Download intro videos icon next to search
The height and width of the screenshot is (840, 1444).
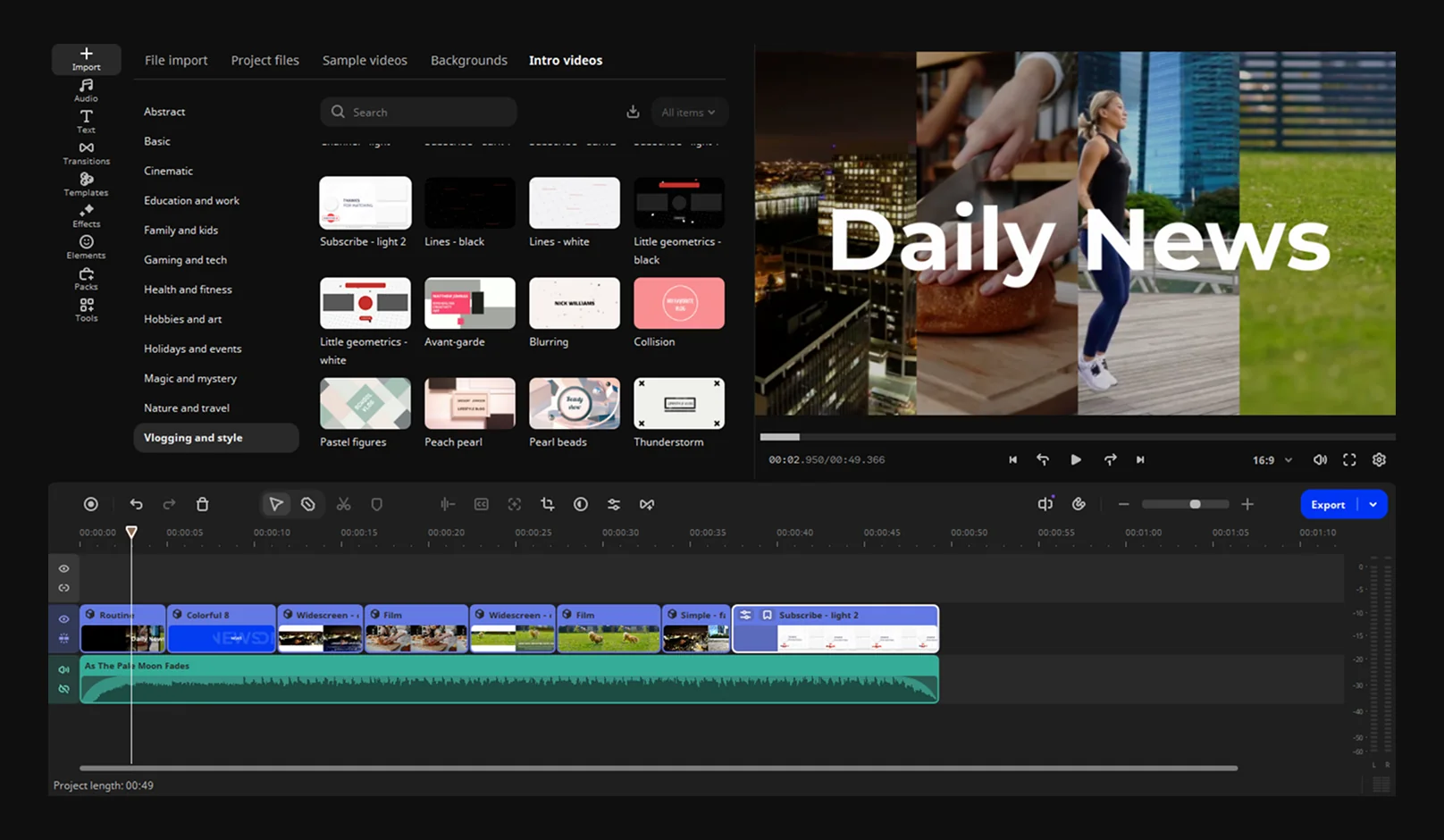point(633,112)
